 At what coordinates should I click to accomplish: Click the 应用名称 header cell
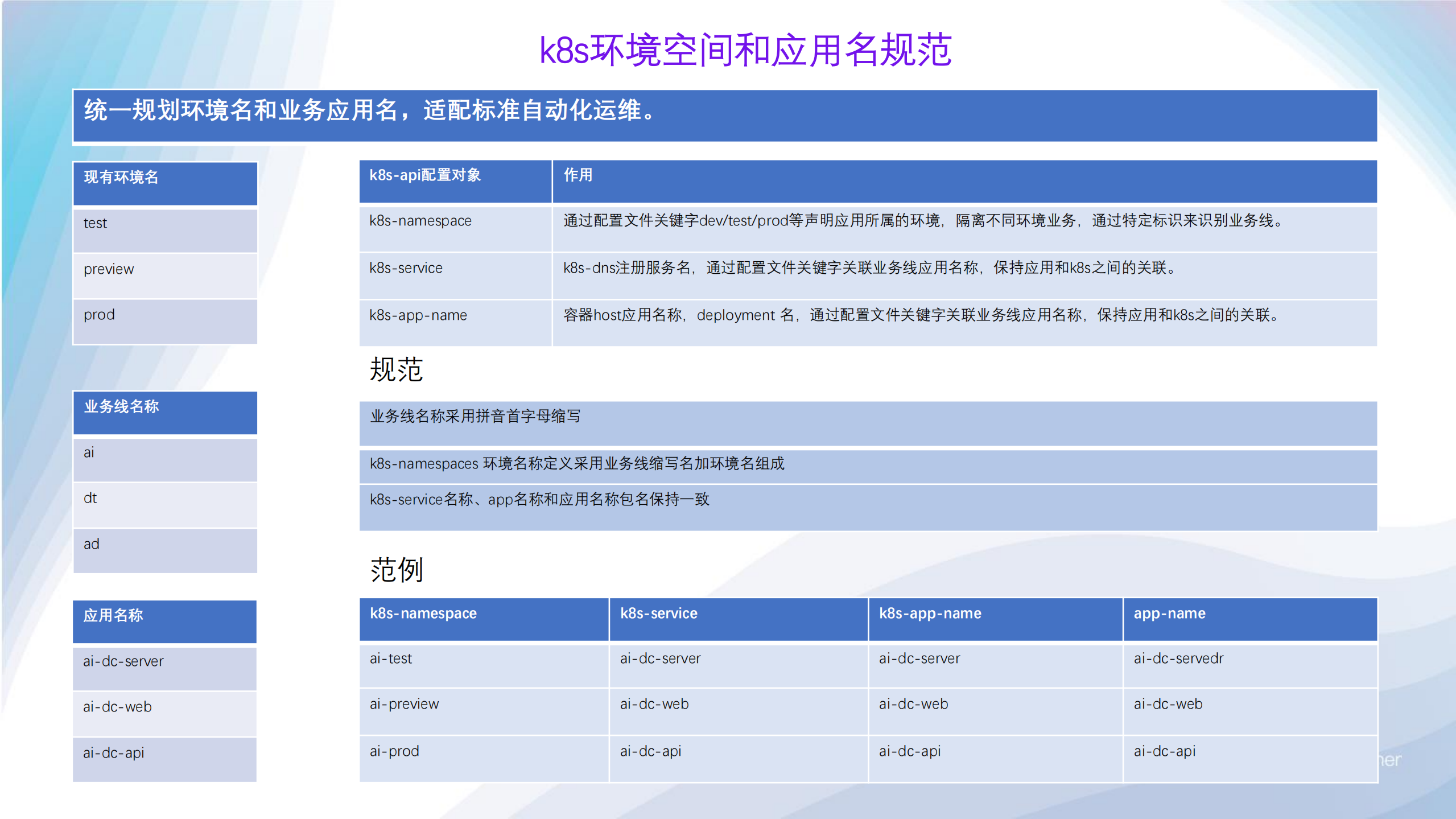[164, 622]
